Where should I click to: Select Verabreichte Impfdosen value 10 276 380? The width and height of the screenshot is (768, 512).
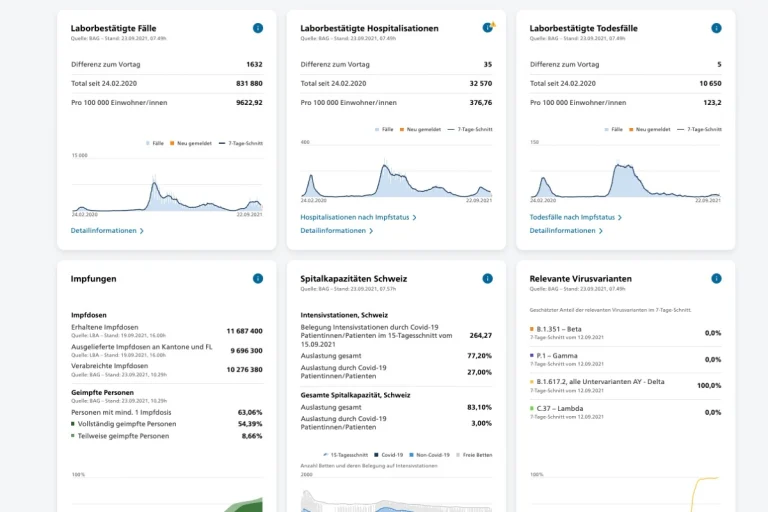point(244,369)
